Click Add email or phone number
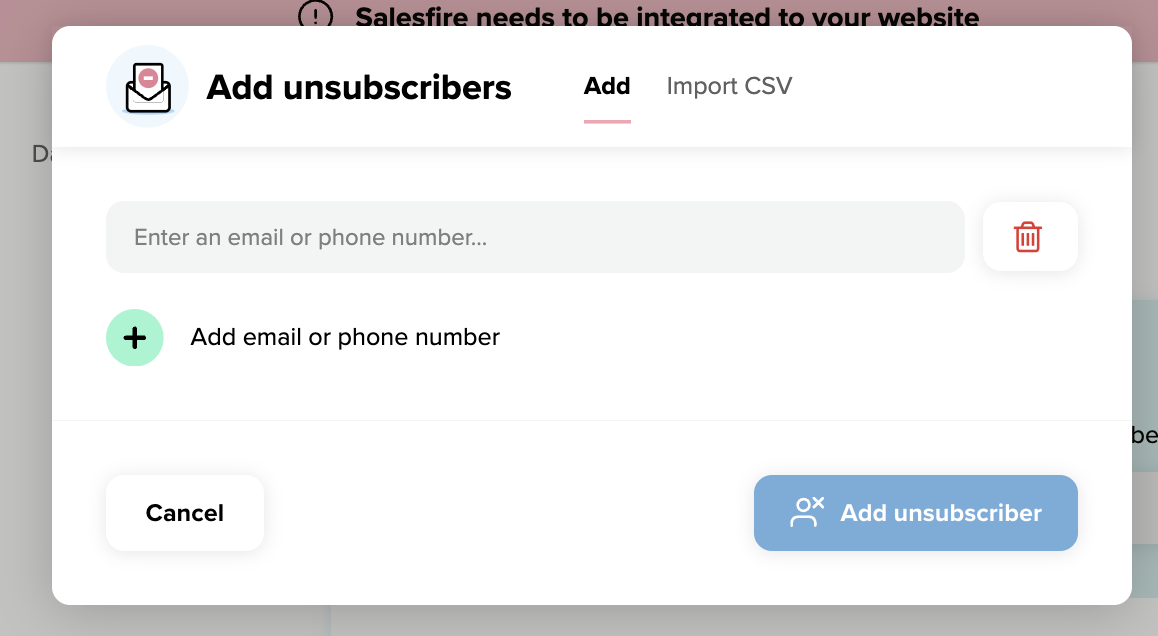This screenshot has width=1158, height=636. pos(344,337)
